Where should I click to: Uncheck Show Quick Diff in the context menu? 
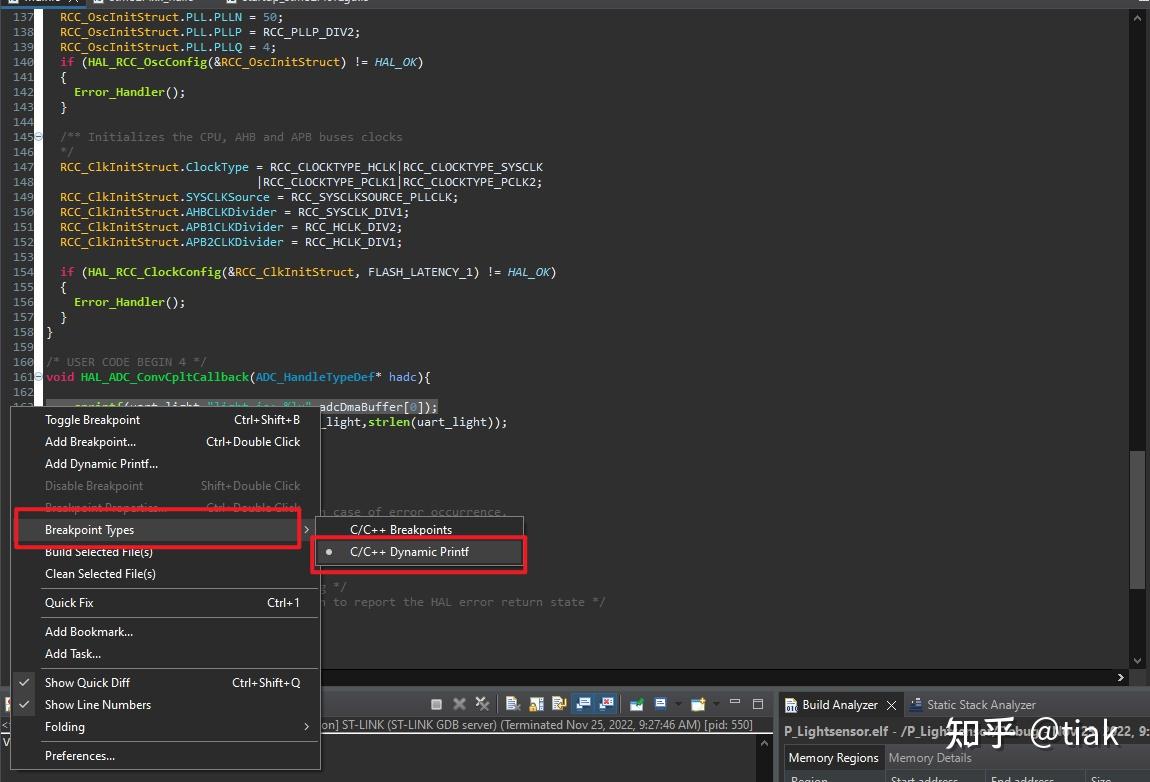pos(87,682)
